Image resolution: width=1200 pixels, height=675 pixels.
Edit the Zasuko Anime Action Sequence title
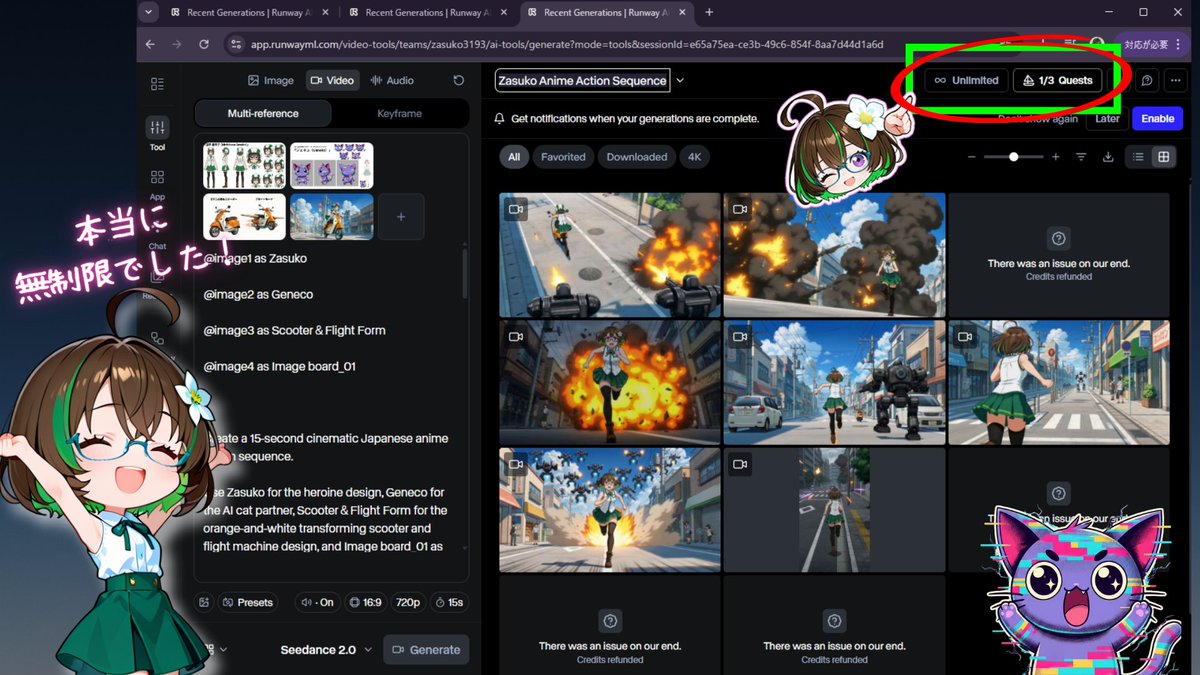point(582,80)
